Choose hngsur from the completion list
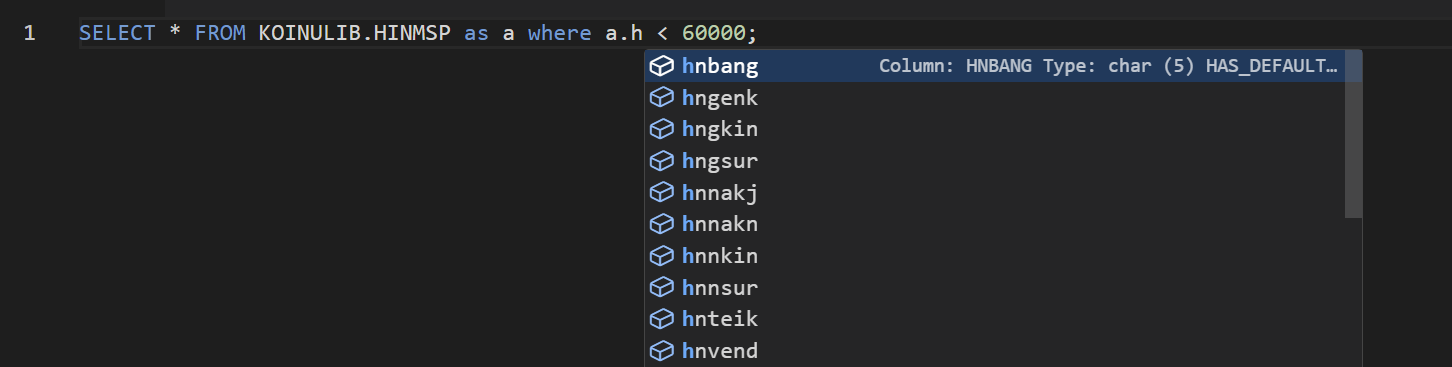 (x=995, y=161)
